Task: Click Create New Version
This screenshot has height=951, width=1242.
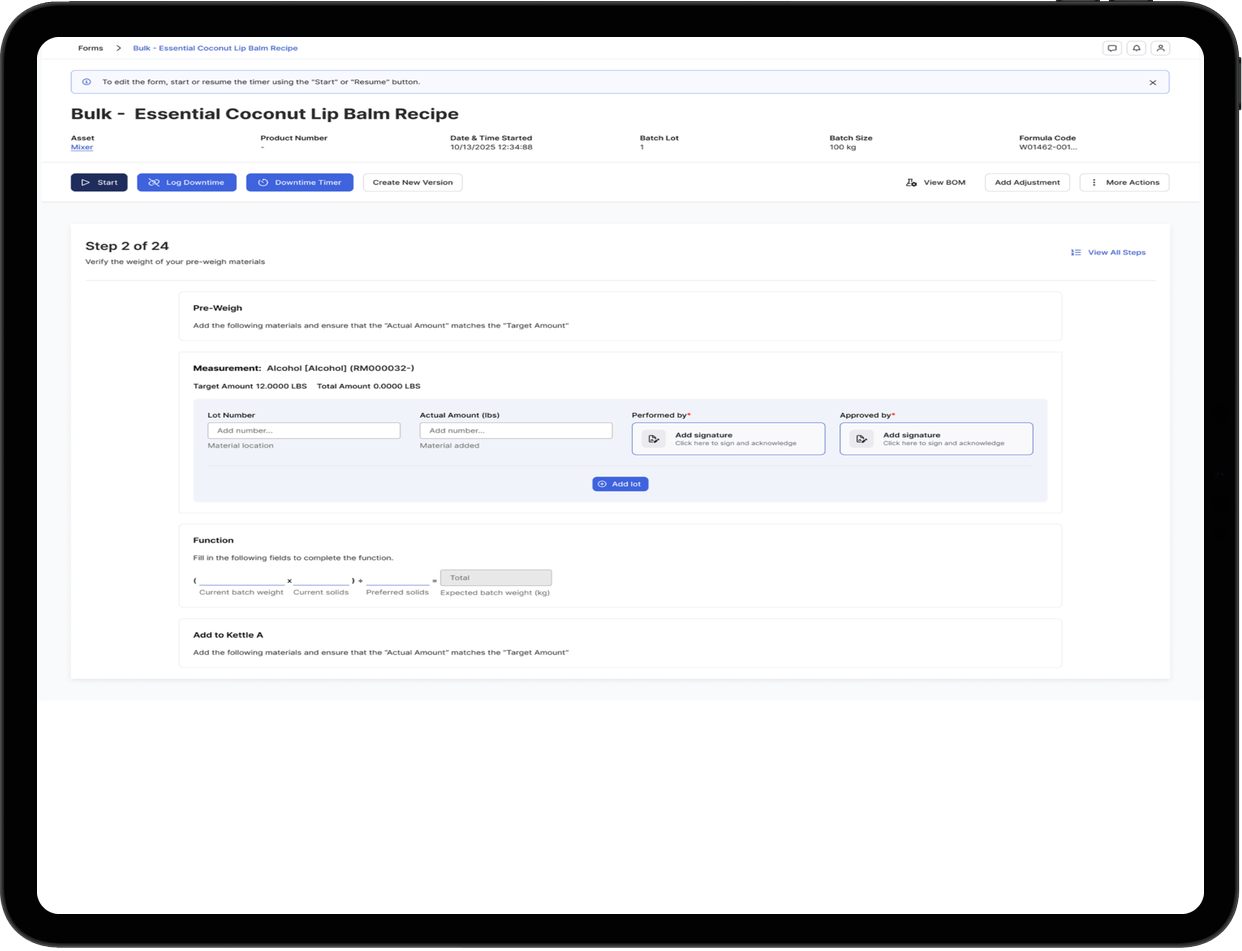Action: (412, 182)
